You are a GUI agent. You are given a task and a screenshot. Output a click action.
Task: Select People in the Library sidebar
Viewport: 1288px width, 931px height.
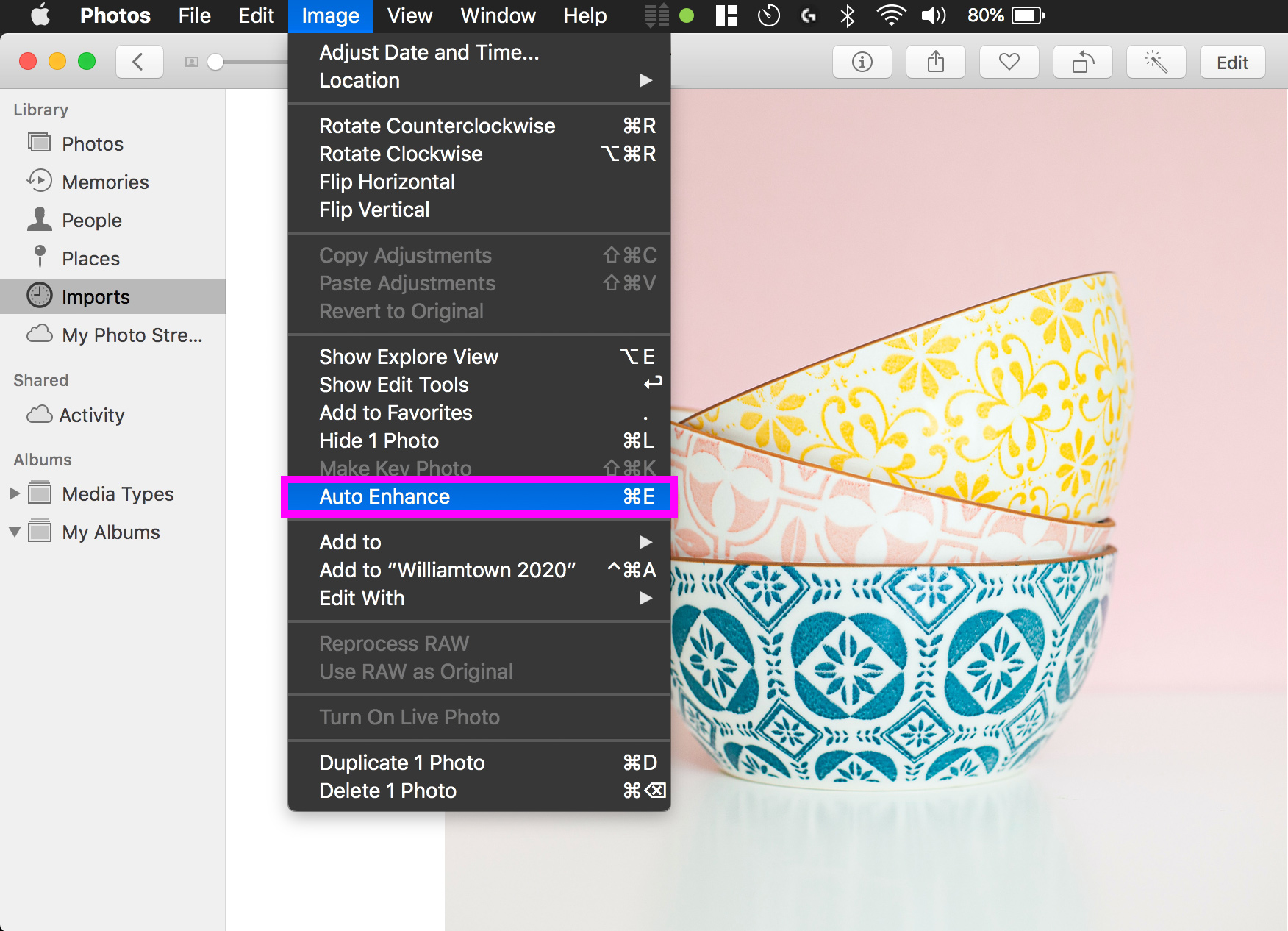tap(91, 220)
